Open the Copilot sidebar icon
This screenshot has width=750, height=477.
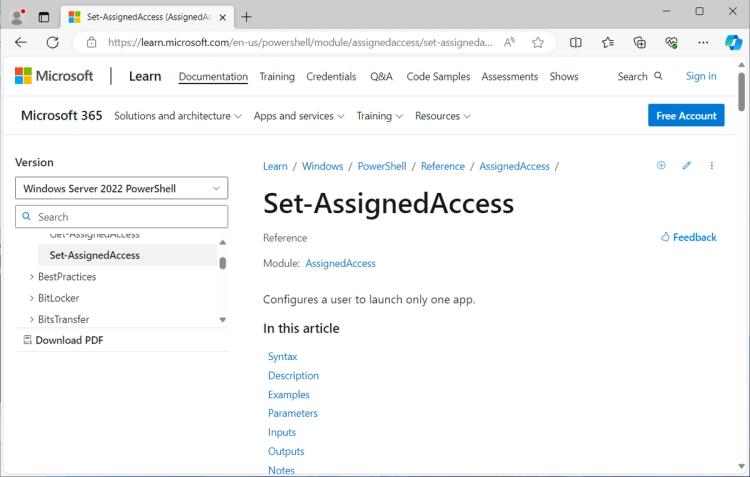[733, 43]
